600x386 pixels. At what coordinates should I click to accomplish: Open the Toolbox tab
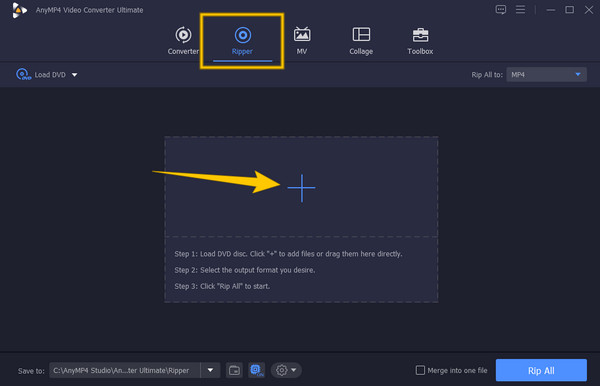point(420,41)
